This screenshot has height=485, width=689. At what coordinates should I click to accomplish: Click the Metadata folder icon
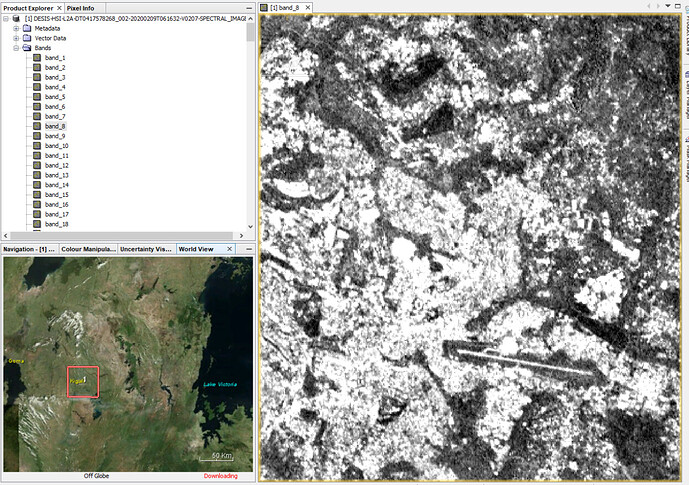(x=27, y=28)
